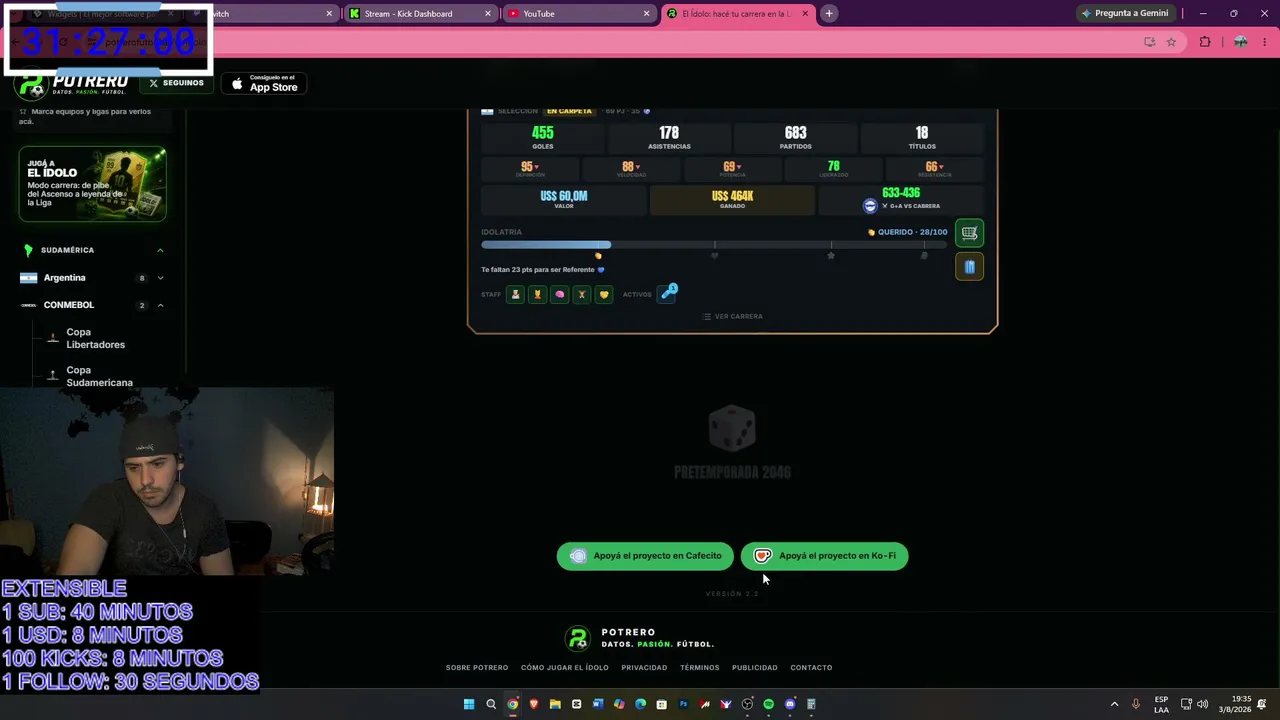The image size is (1280, 720).
Task: Open the El Ídolo career mode banner
Action: 92,184
